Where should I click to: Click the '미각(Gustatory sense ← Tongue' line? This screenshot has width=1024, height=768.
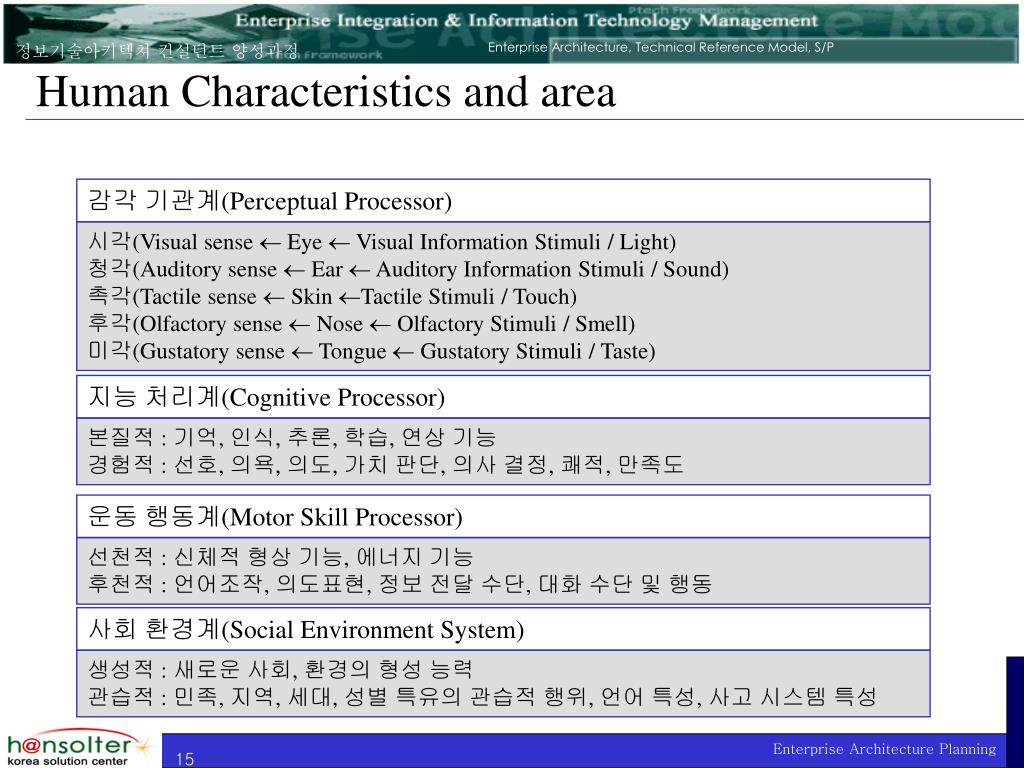372,351
